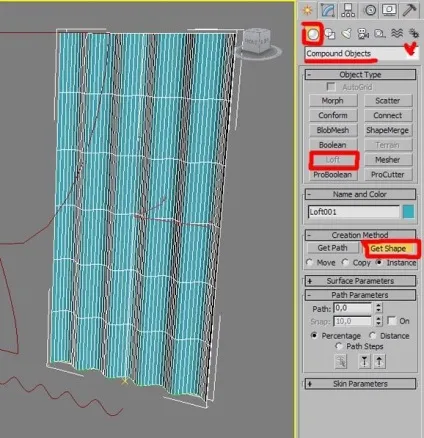Select the Path Steps radio option
Viewport: 424px width, 438px height.
tap(339, 346)
